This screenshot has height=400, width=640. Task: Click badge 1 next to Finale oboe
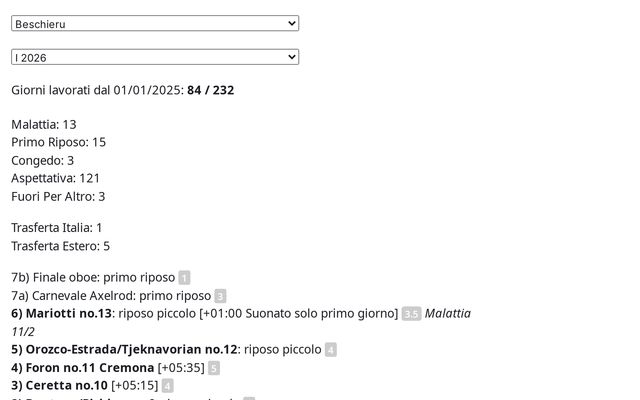point(184,278)
